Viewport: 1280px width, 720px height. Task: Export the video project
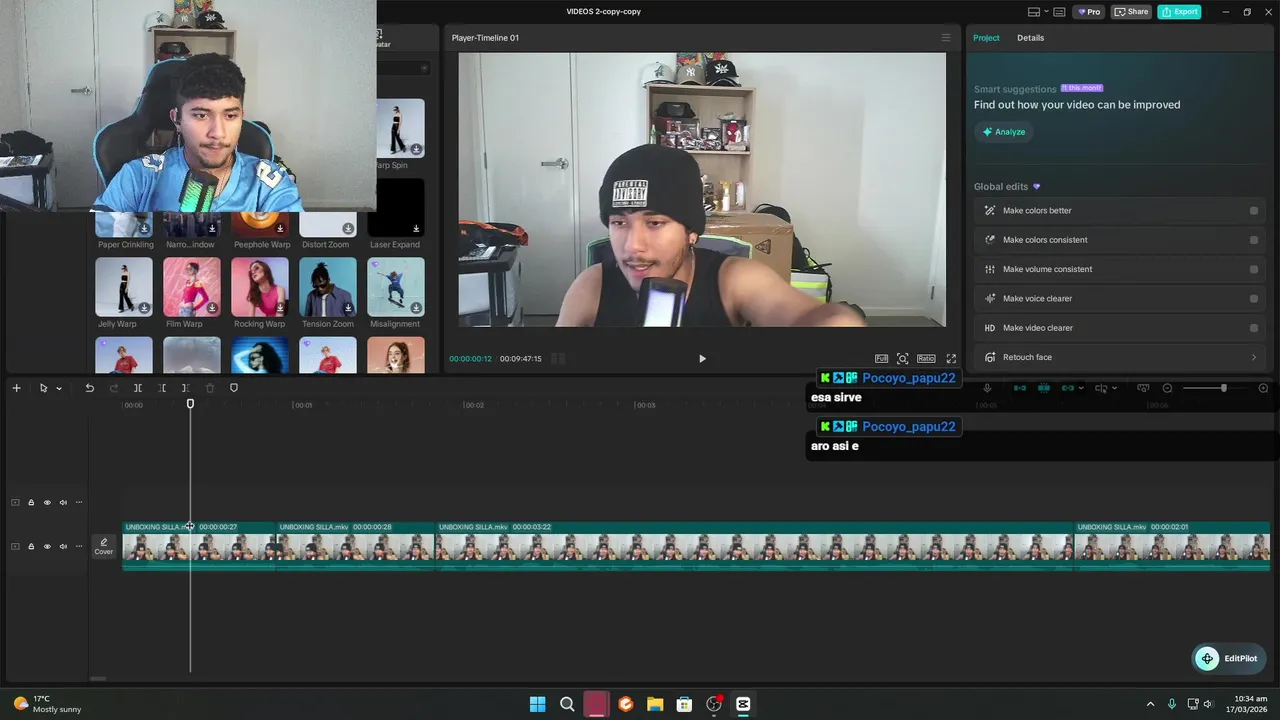click(1179, 12)
